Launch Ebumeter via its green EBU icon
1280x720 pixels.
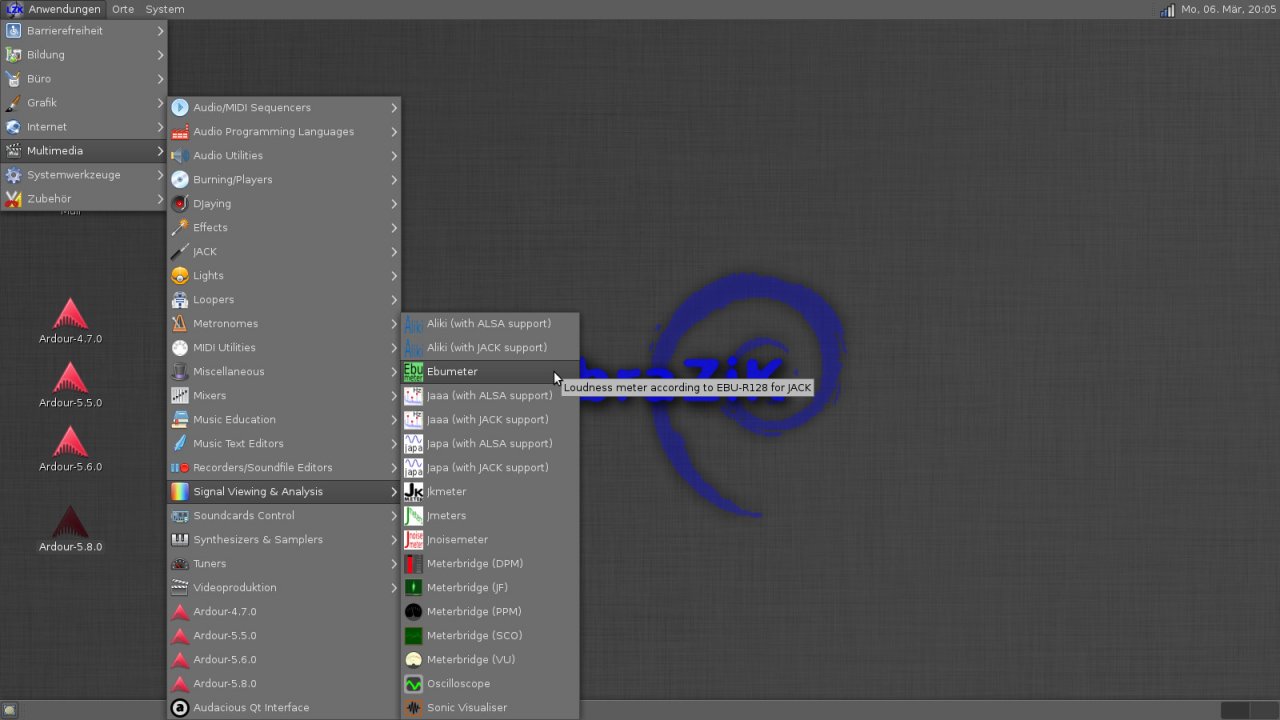pos(413,372)
